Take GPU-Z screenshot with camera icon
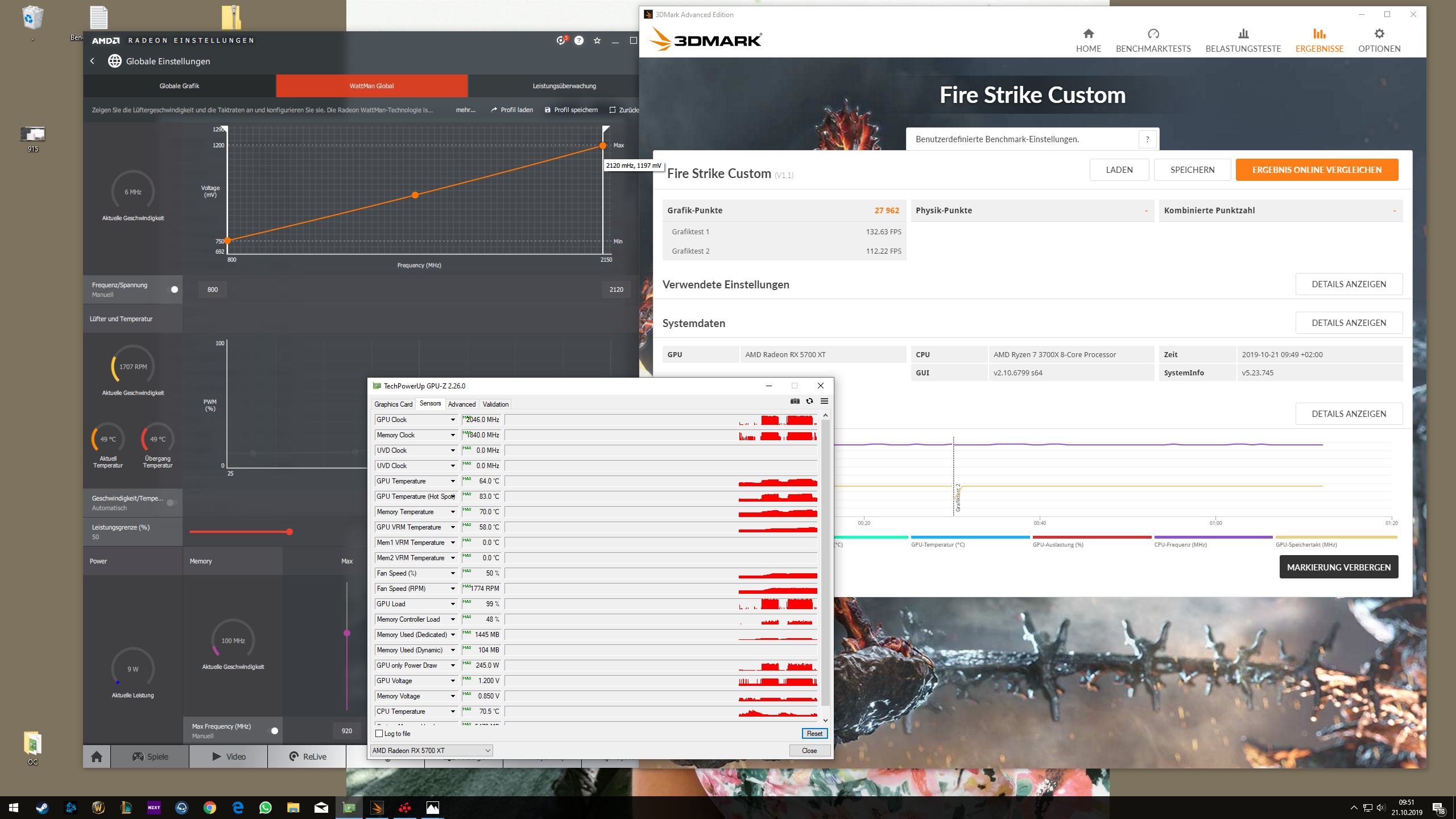The height and width of the screenshot is (819, 1456). click(x=795, y=402)
